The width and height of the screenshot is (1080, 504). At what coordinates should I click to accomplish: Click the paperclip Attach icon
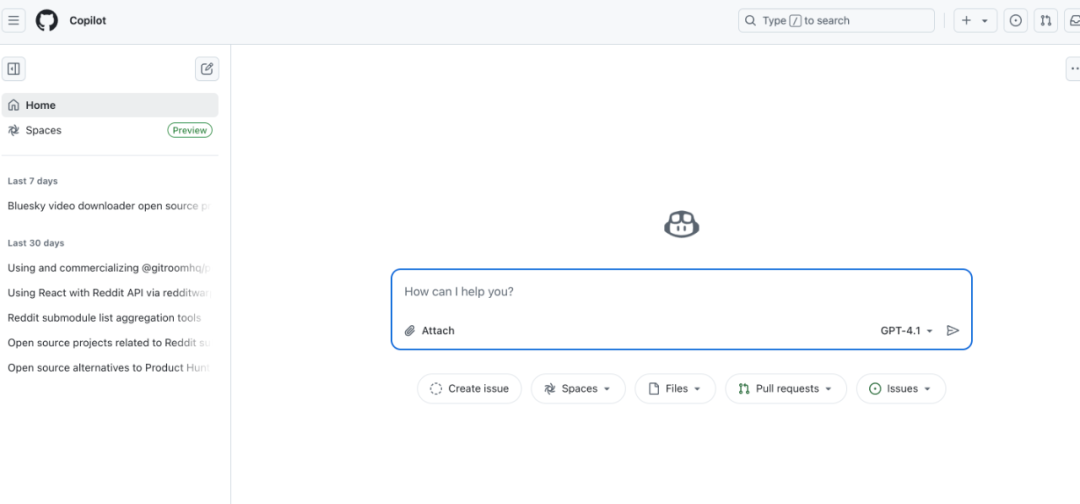pyautogui.click(x=410, y=330)
